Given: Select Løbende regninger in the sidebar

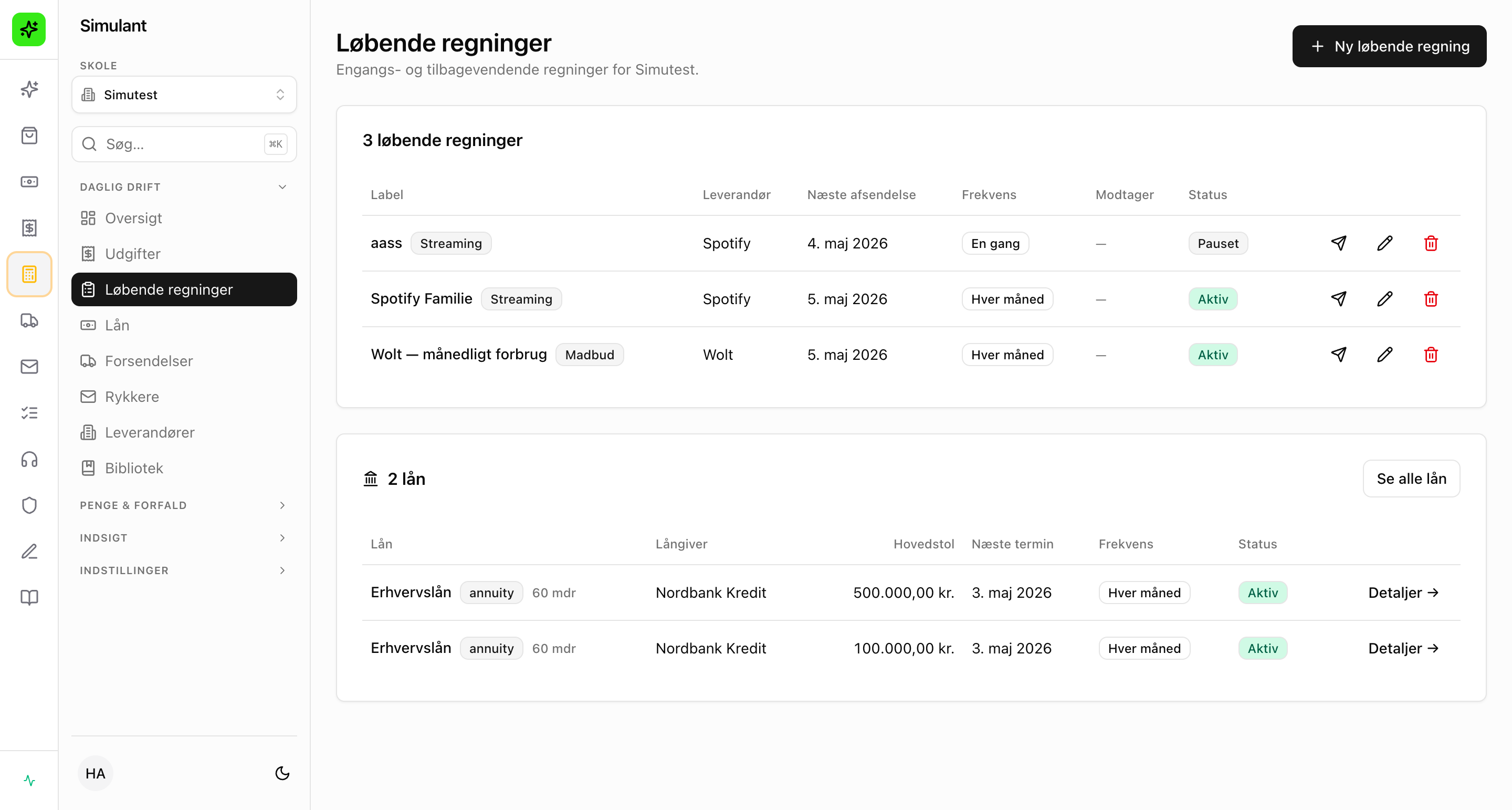Looking at the screenshot, I should (x=184, y=289).
